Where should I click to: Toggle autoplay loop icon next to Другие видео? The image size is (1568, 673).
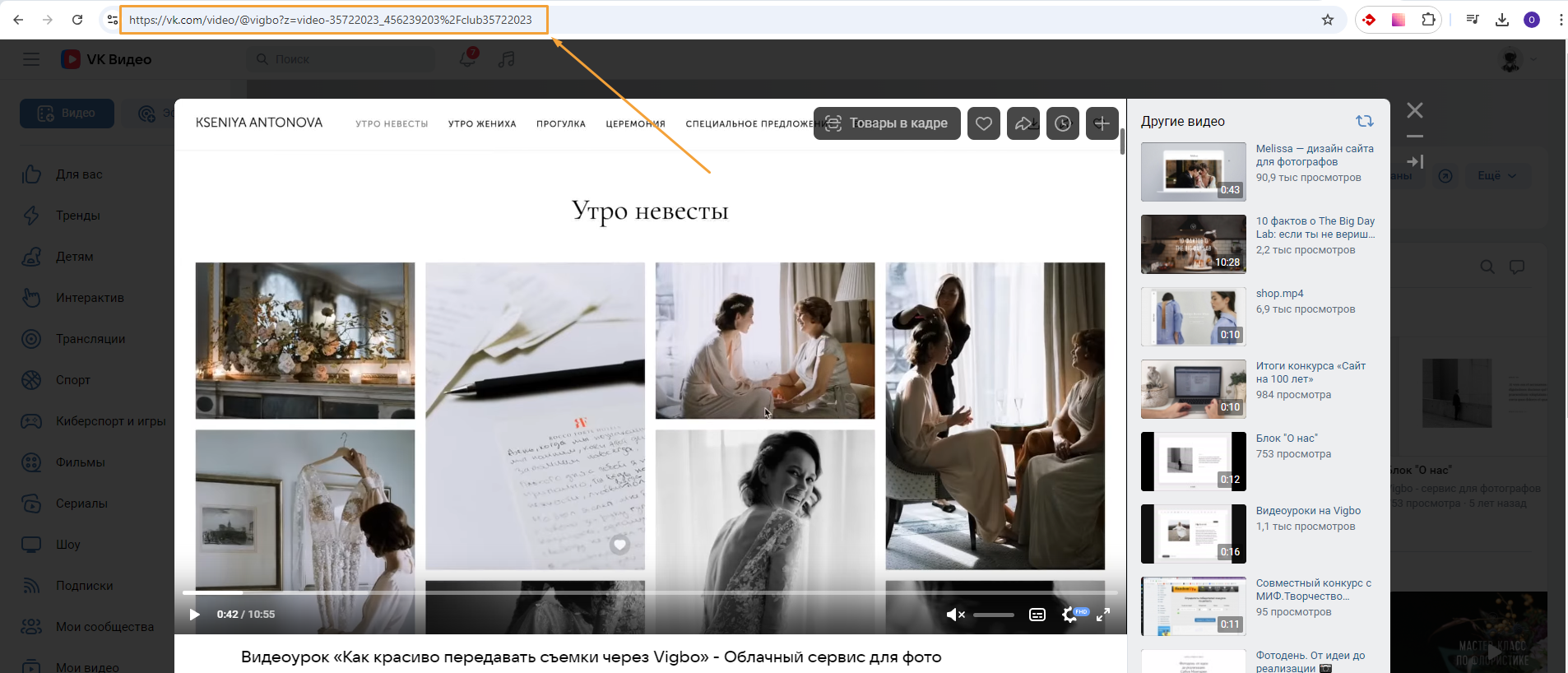pyautogui.click(x=1365, y=121)
